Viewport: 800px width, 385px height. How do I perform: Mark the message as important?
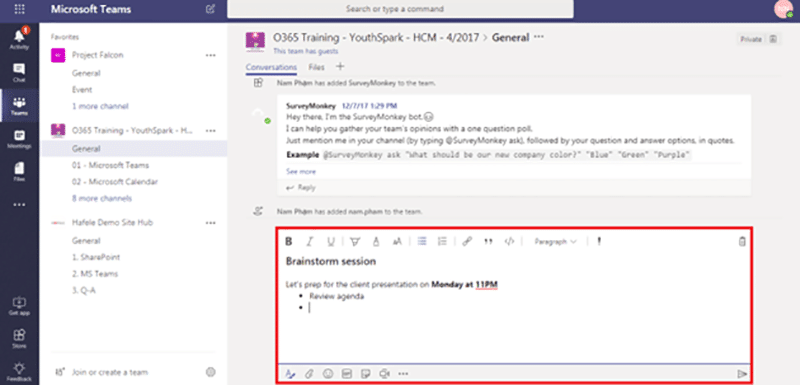tap(599, 242)
